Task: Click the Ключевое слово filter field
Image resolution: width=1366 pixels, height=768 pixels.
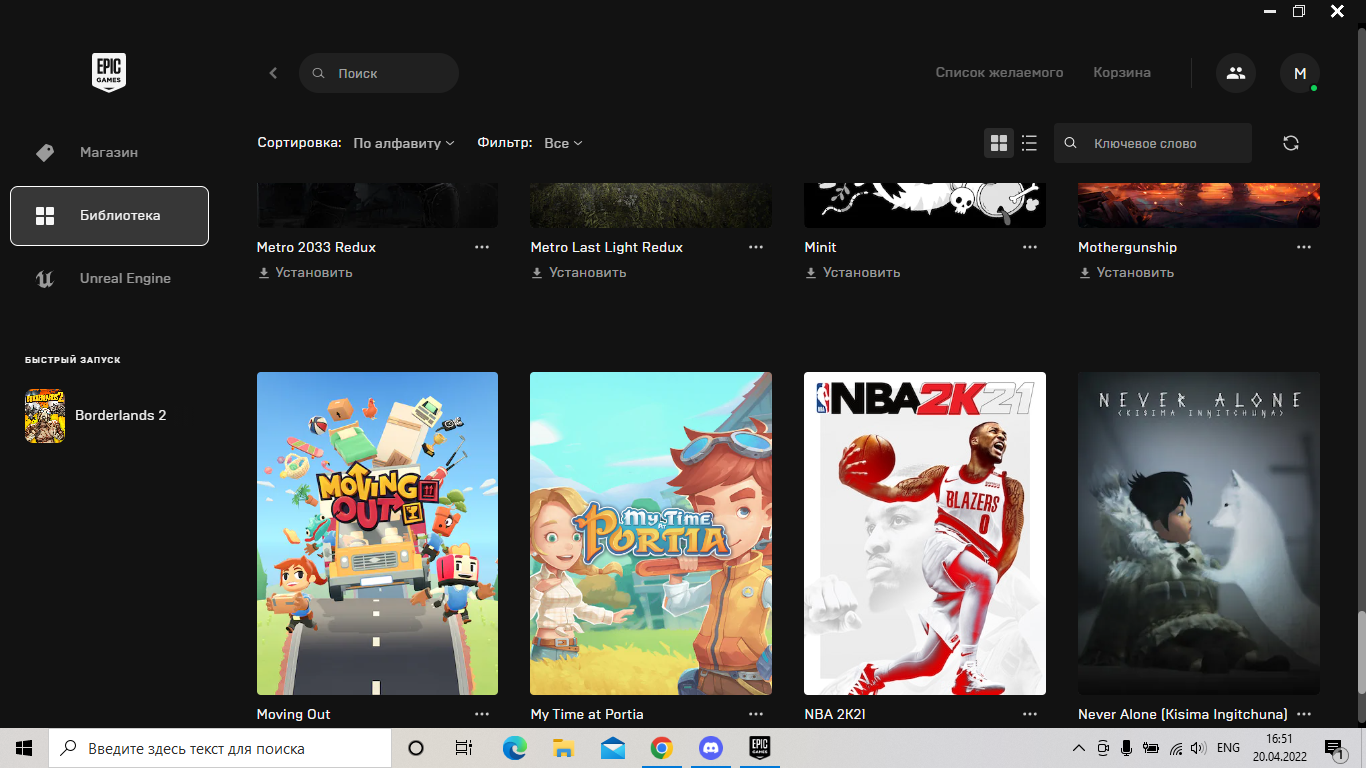Action: [x=1153, y=143]
